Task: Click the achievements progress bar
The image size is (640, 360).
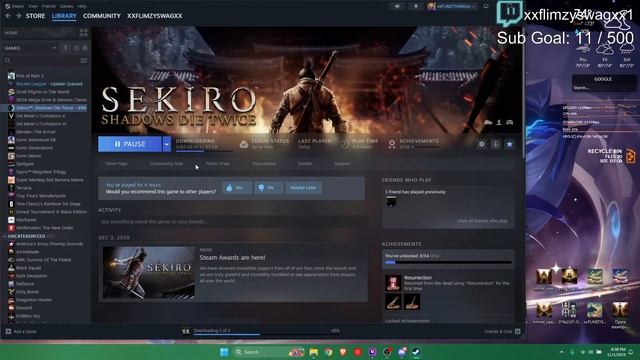Action: [448, 262]
